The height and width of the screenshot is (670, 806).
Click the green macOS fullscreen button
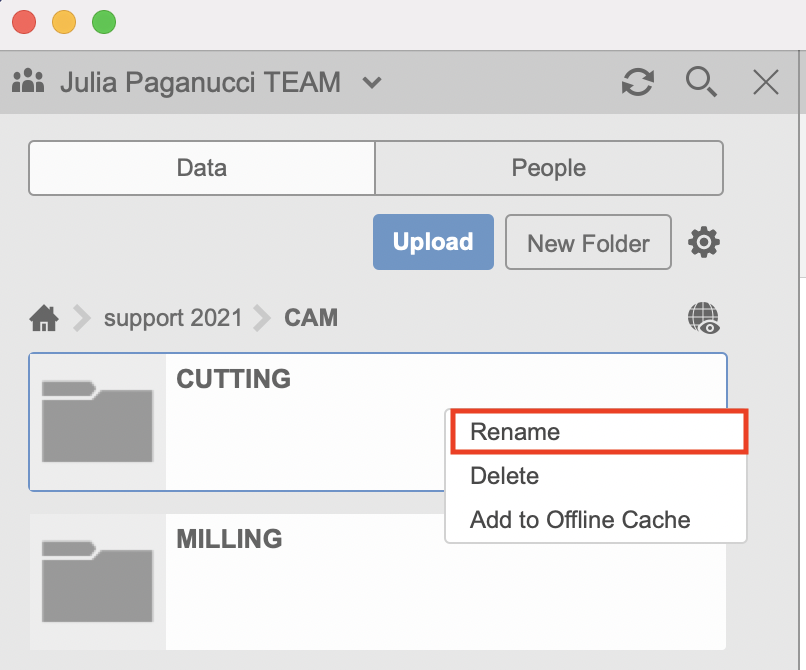[x=104, y=22]
